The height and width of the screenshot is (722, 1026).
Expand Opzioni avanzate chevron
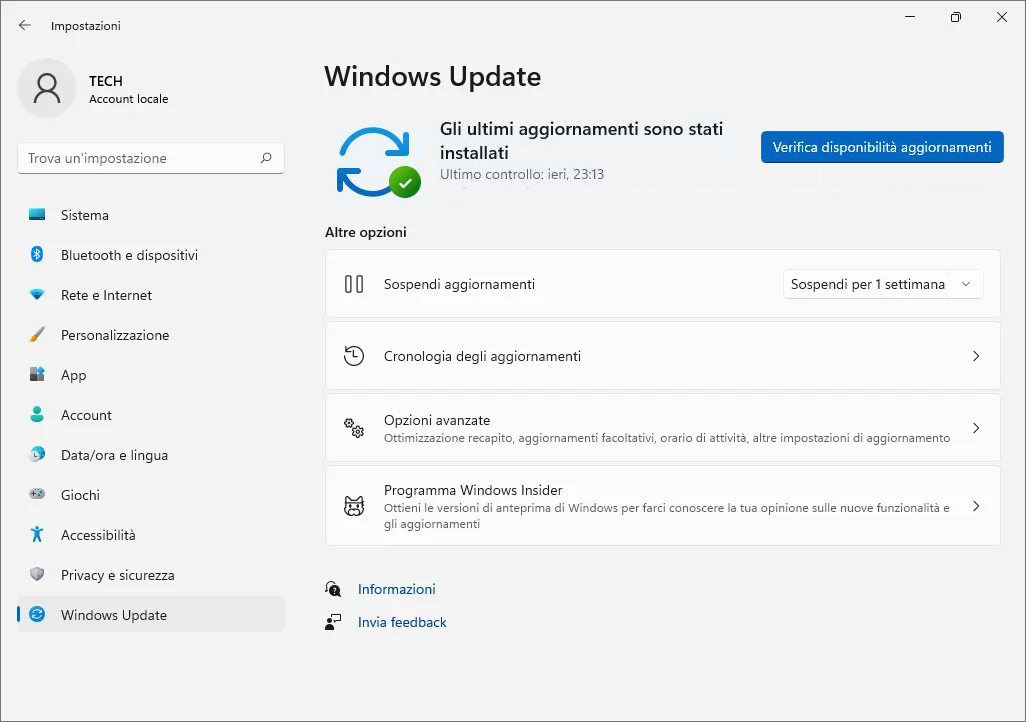tap(976, 428)
